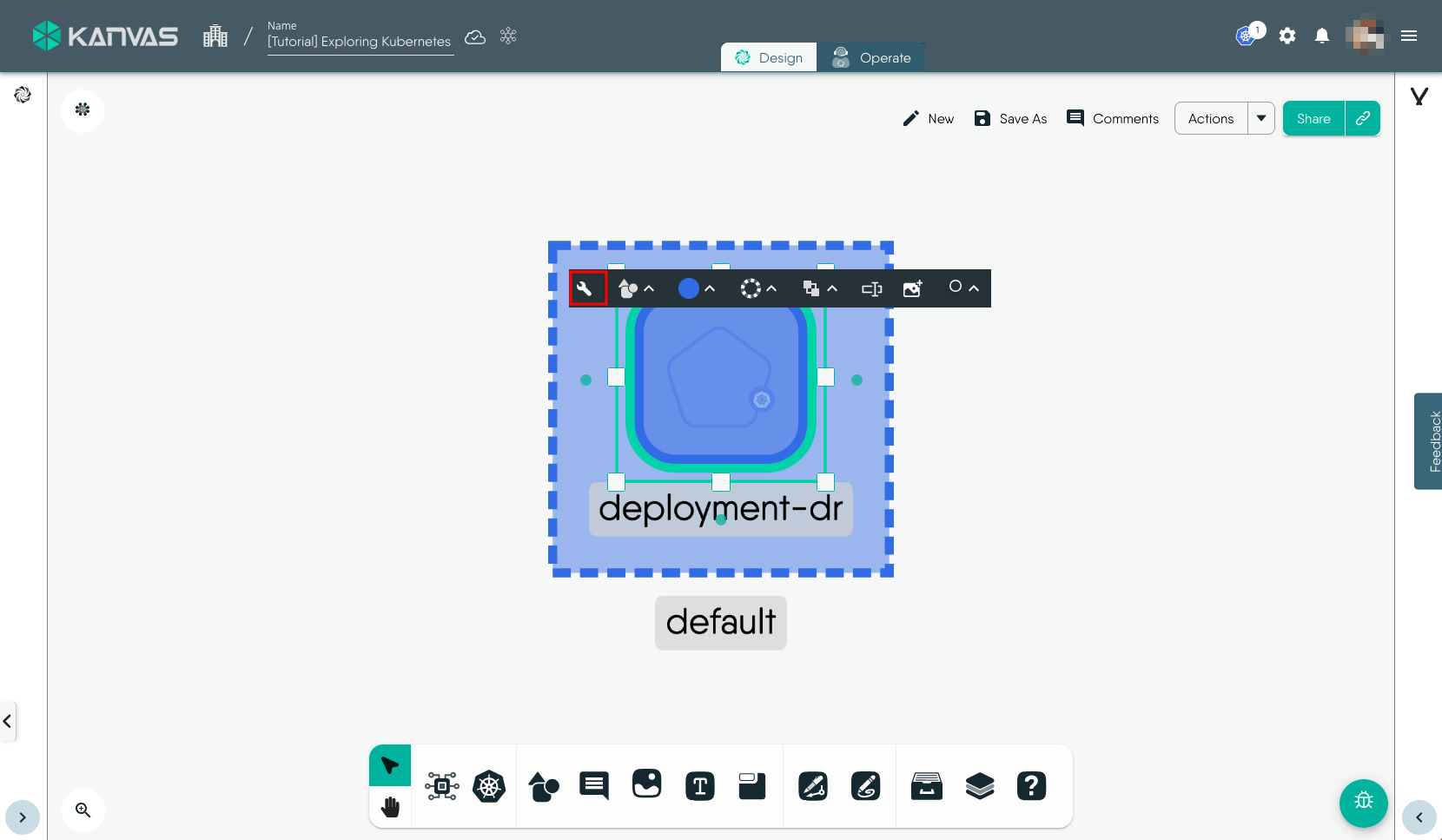Open the help question mark icon
The width and height of the screenshot is (1442, 840).
pos(1031,787)
